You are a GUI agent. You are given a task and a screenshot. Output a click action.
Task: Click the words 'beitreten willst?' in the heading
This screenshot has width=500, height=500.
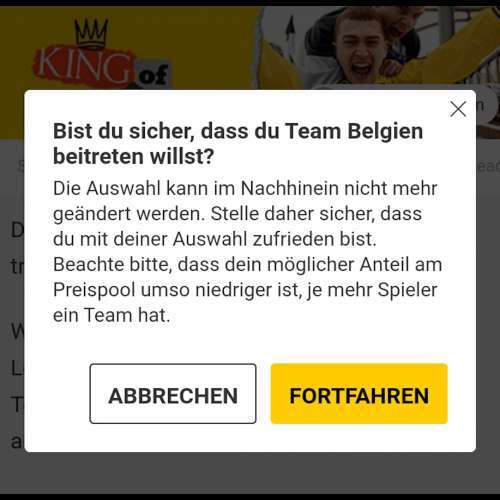click(133, 156)
